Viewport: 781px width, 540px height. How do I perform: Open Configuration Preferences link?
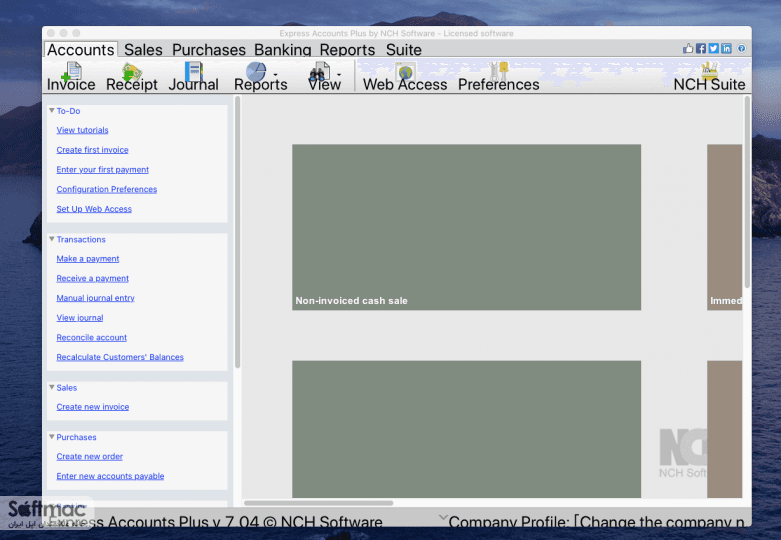coord(107,189)
